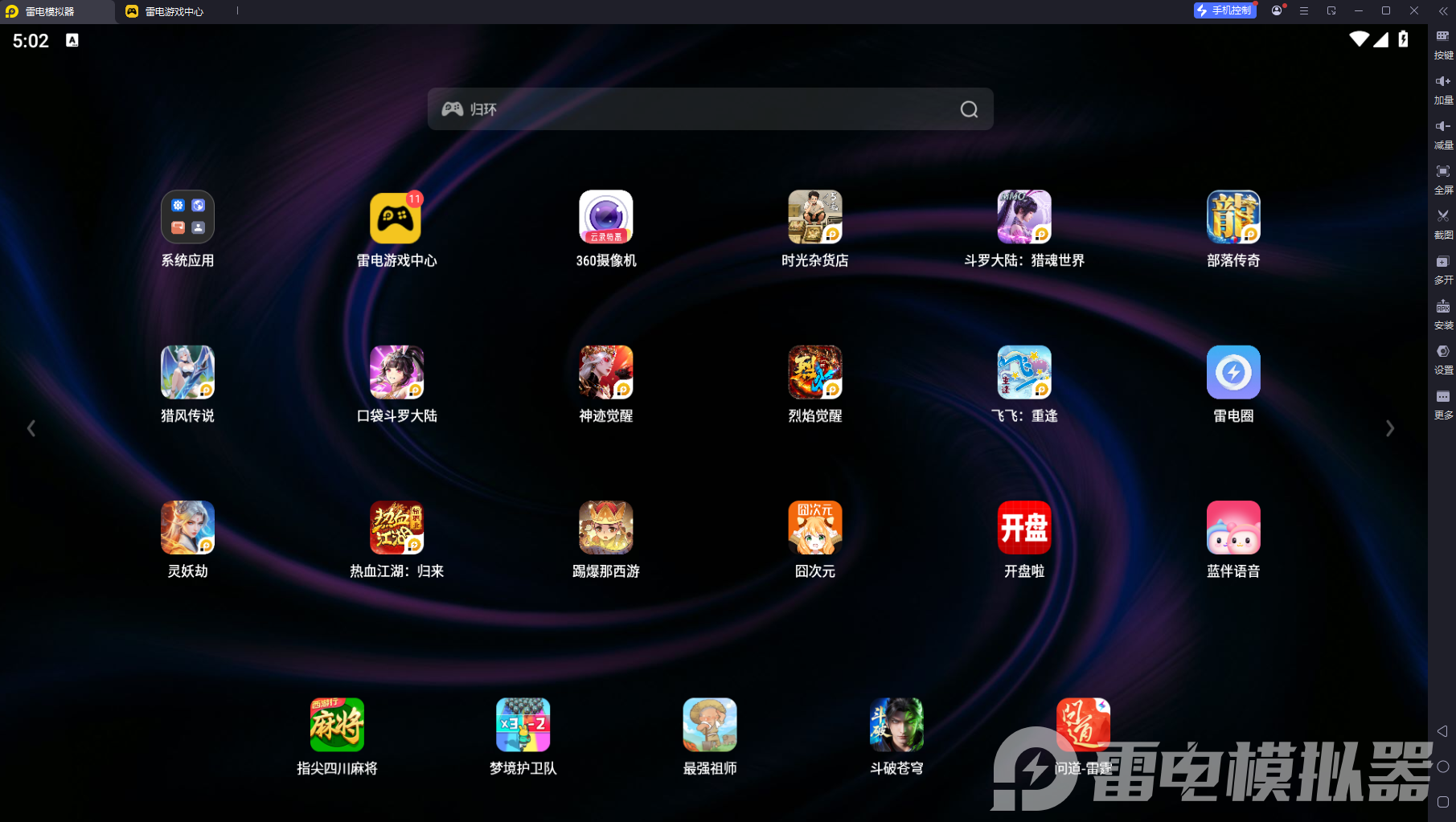Go to the previous home screen page
The image size is (1456, 822).
31,428
